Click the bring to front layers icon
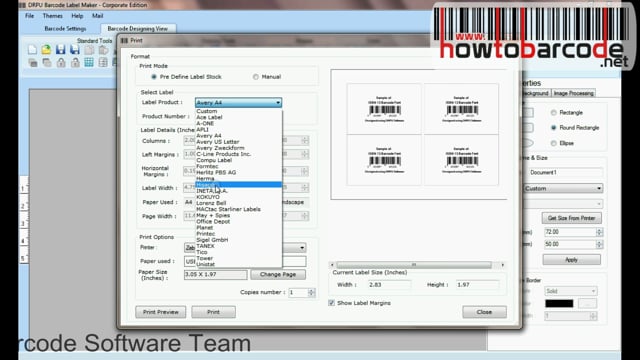The width and height of the screenshot is (640, 360). [x=33, y=62]
